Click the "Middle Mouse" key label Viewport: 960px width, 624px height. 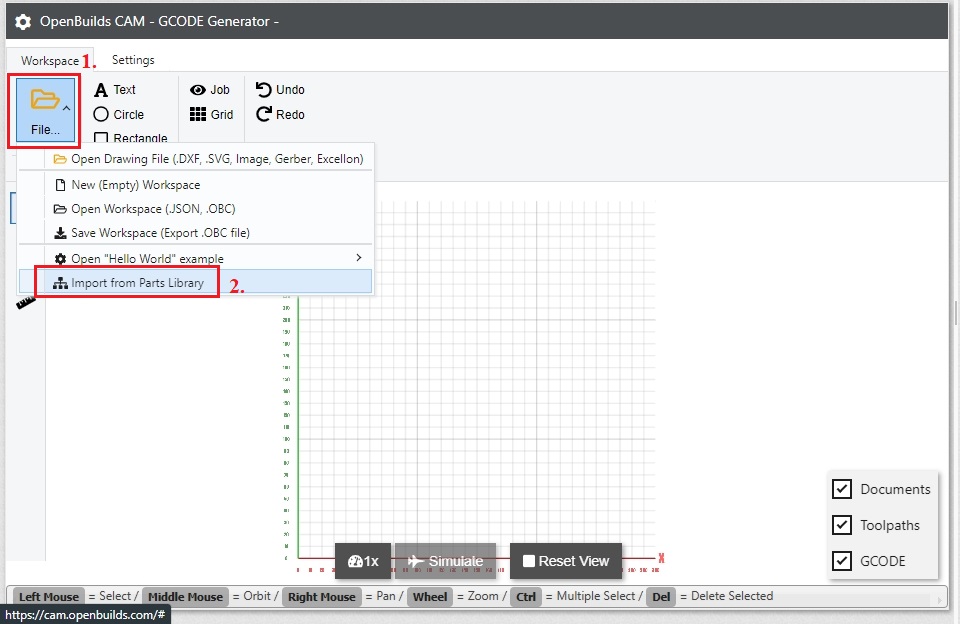(x=186, y=596)
